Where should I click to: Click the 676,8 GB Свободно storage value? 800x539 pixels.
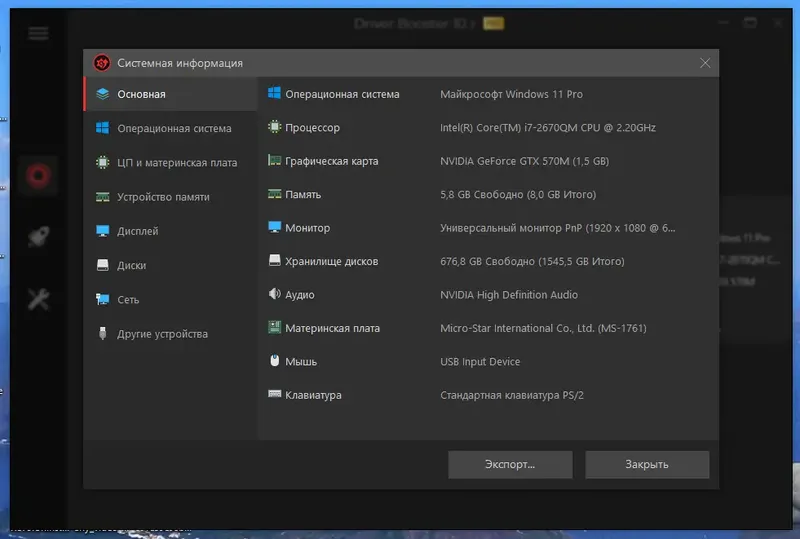pos(532,261)
